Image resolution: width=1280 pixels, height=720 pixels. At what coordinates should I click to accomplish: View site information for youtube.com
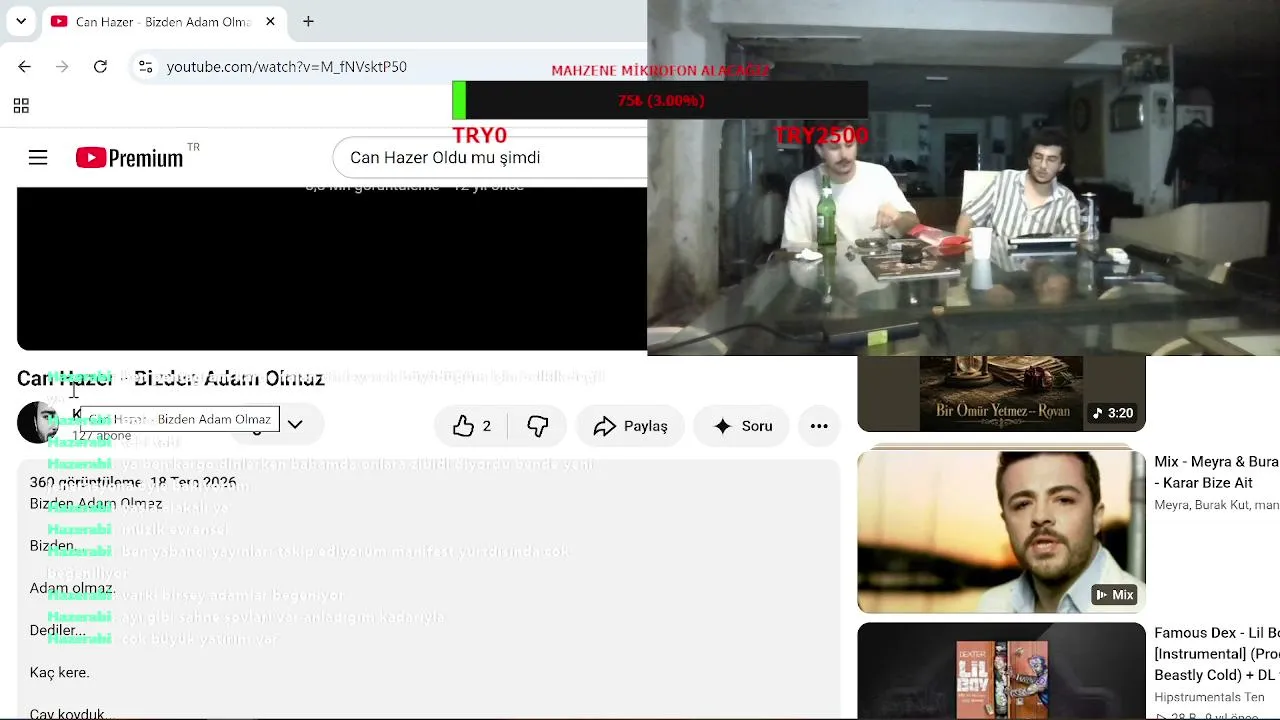145,66
